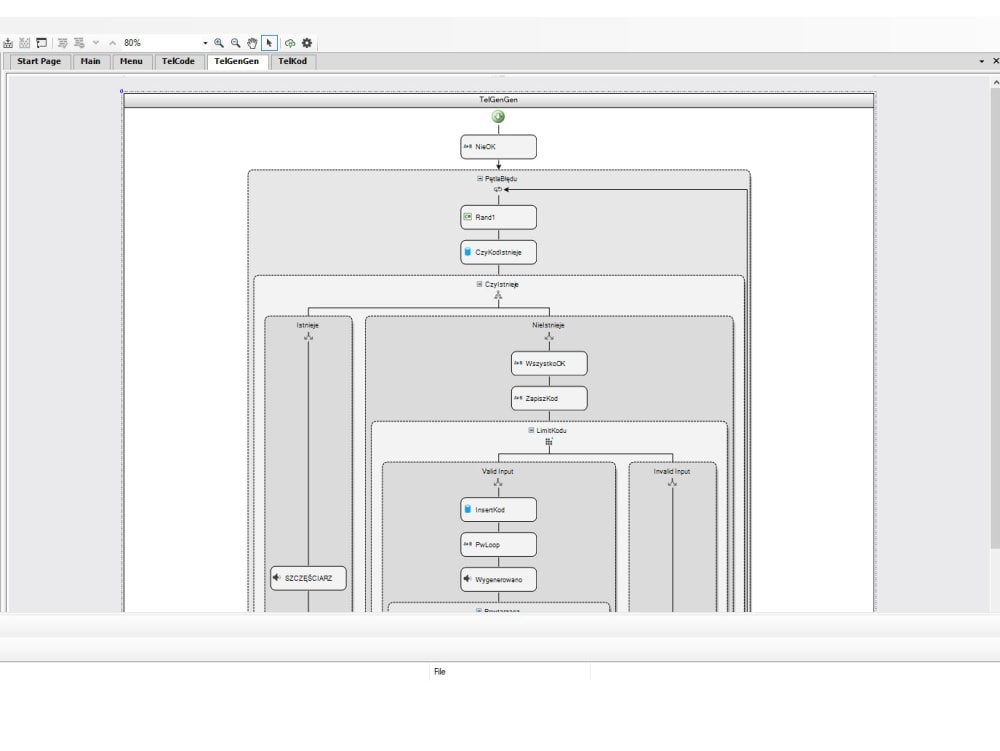Click the green start node of TelGenGen
1000x751 pixels.
[x=498, y=117]
